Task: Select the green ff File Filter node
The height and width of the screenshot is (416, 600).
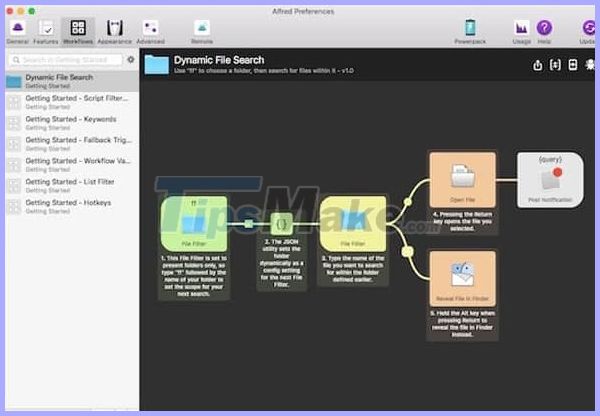Action: 194,223
